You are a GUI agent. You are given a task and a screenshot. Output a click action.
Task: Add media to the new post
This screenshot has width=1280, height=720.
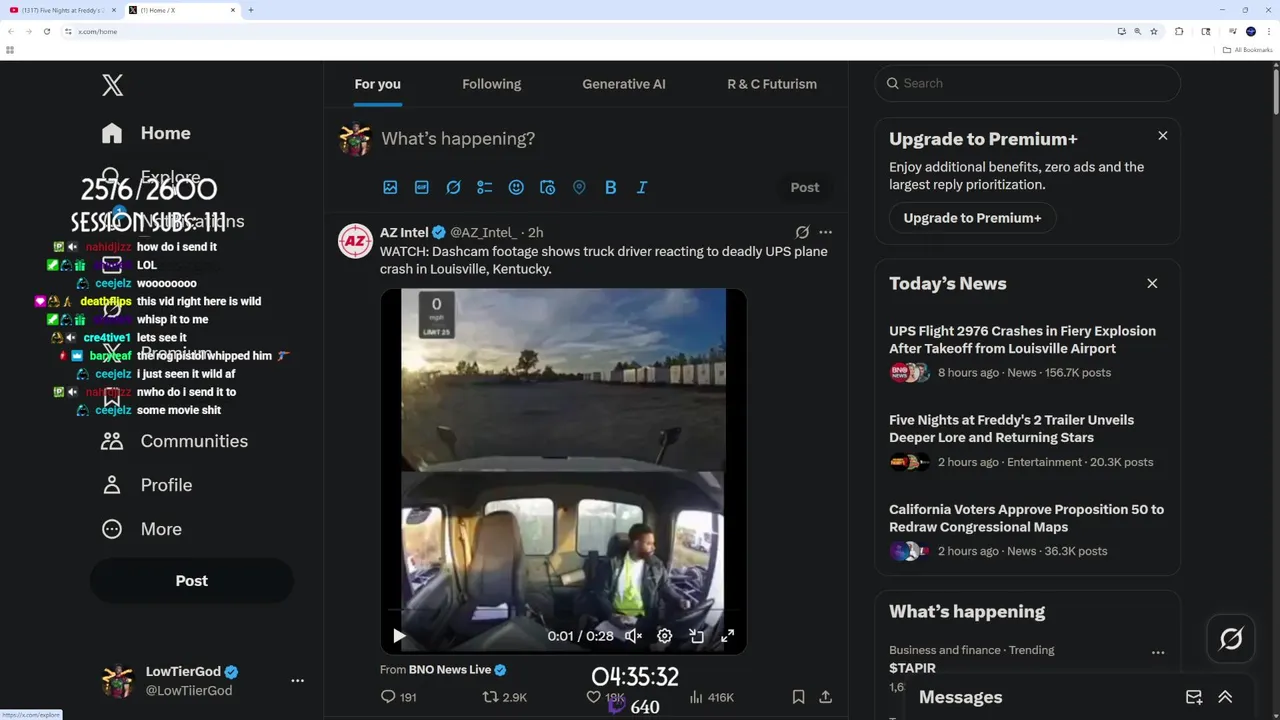[x=390, y=187]
